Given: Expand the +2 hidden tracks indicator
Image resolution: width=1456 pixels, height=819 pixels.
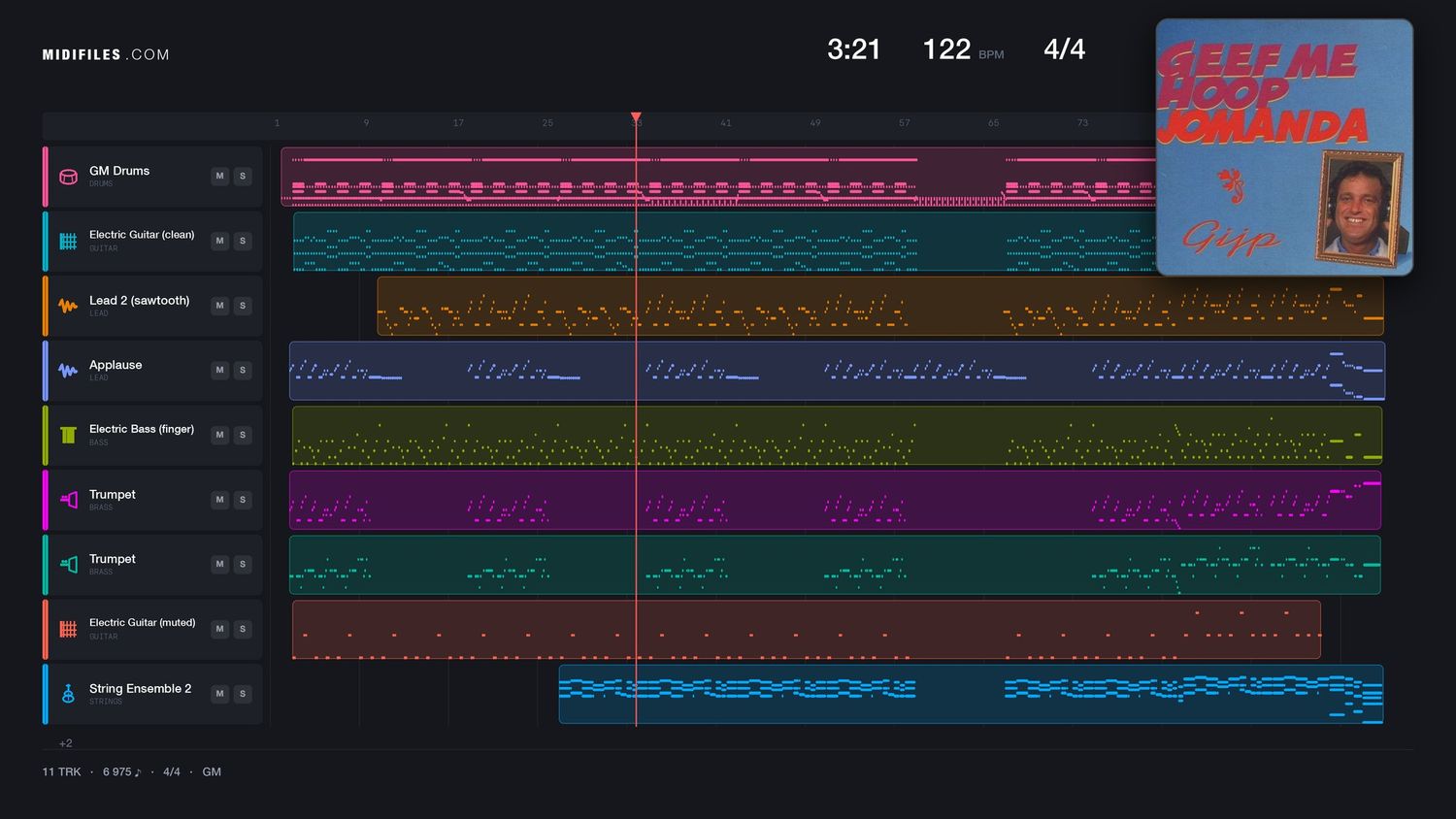Looking at the screenshot, I should point(66,743).
